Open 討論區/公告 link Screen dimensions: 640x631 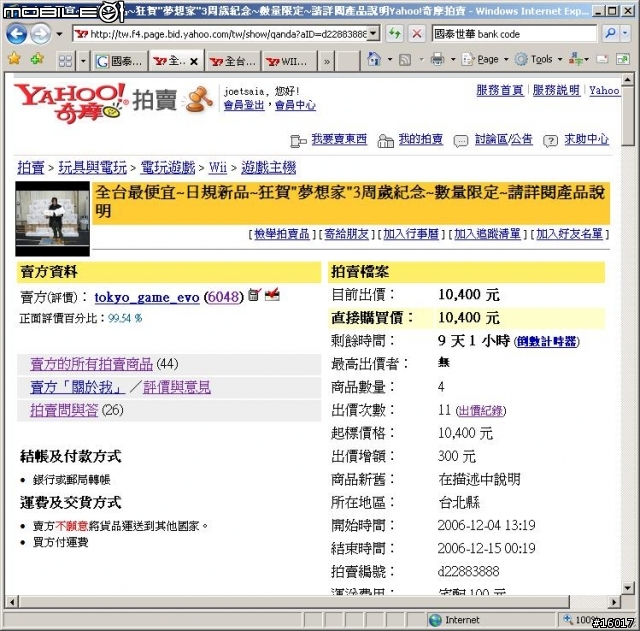pos(504,139)
